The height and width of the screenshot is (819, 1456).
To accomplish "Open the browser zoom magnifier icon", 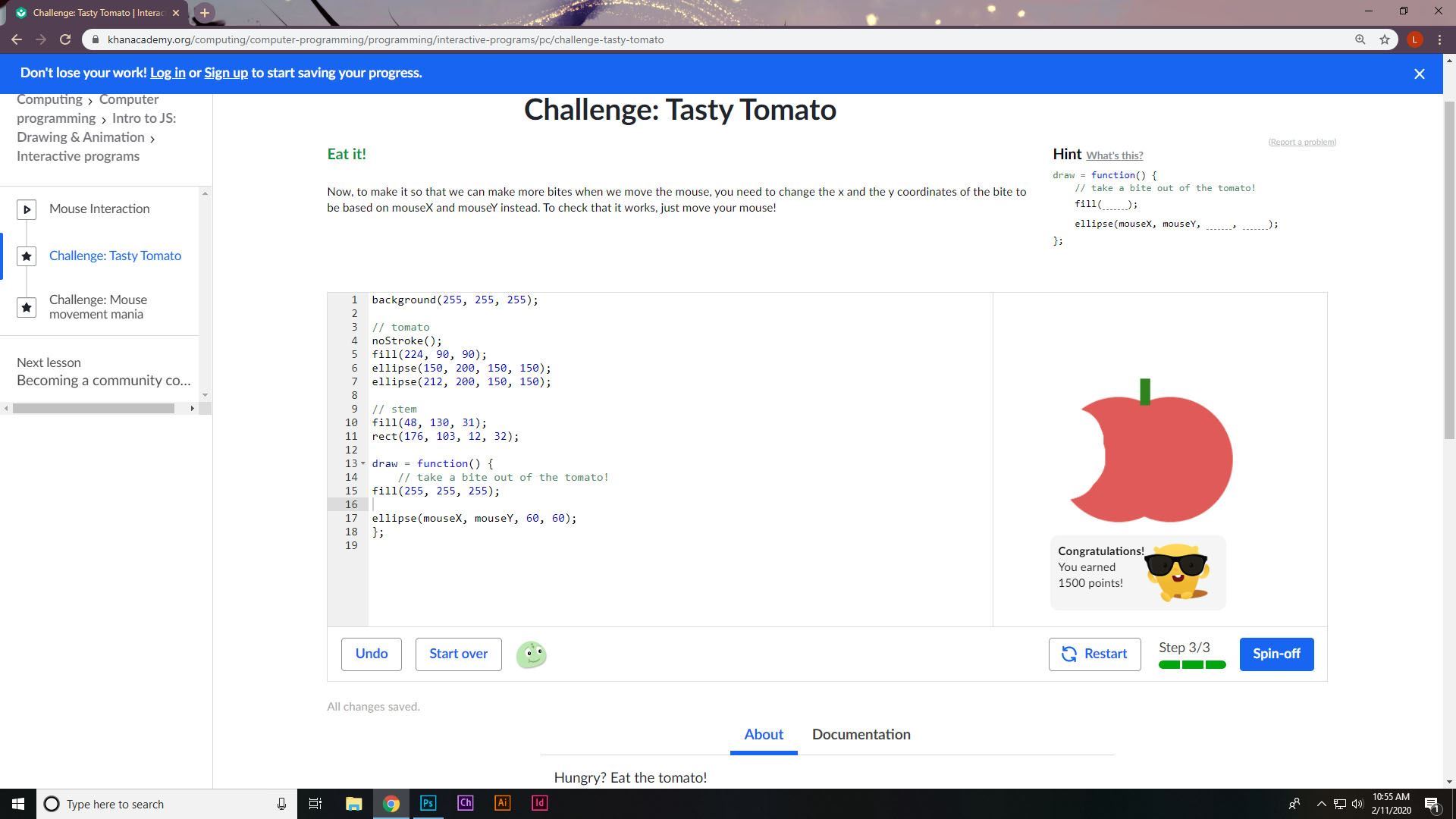I will (1360, 39).
